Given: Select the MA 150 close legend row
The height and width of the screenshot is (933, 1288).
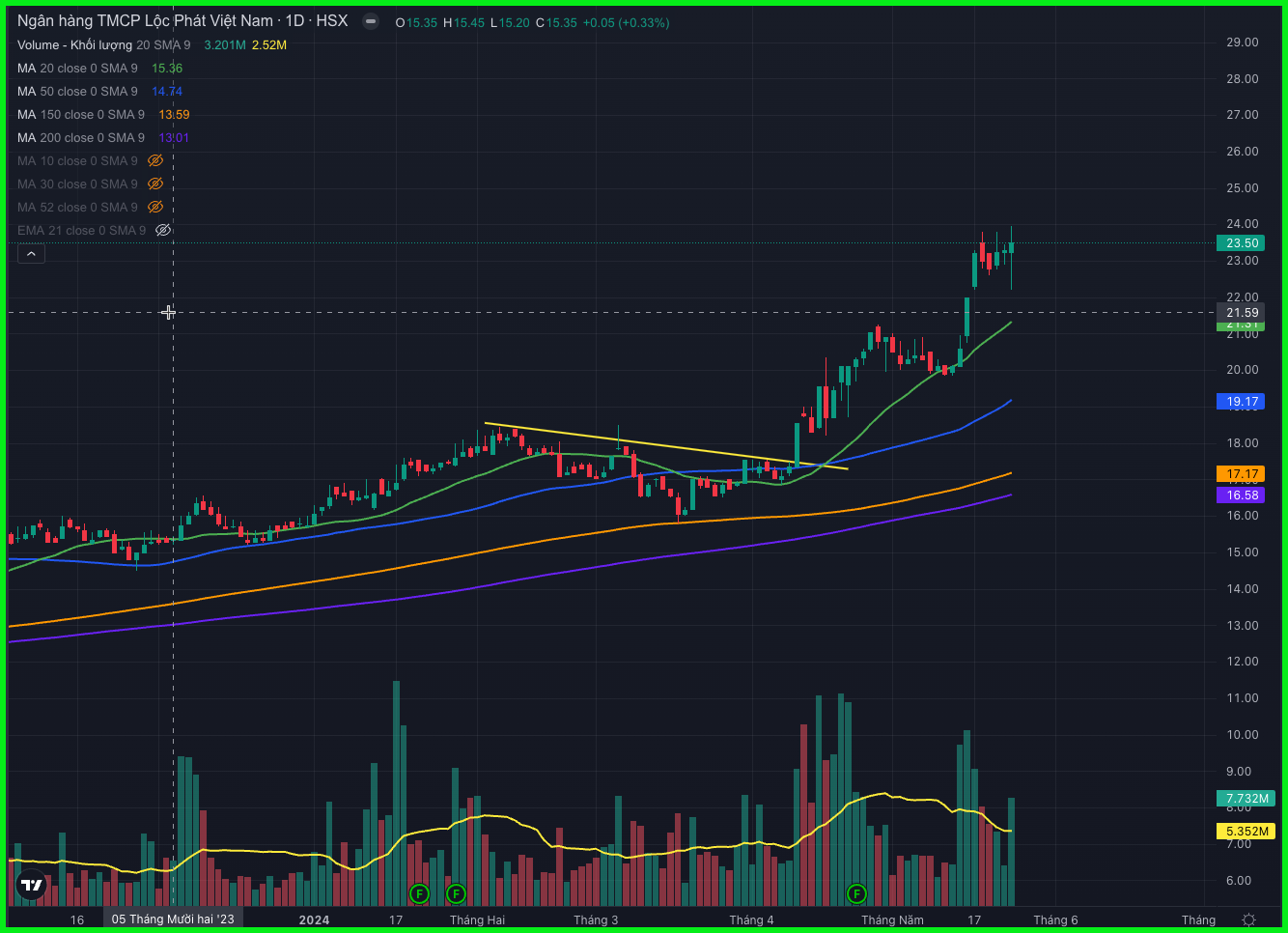Looking at the screenshot, I should point(103,114).
